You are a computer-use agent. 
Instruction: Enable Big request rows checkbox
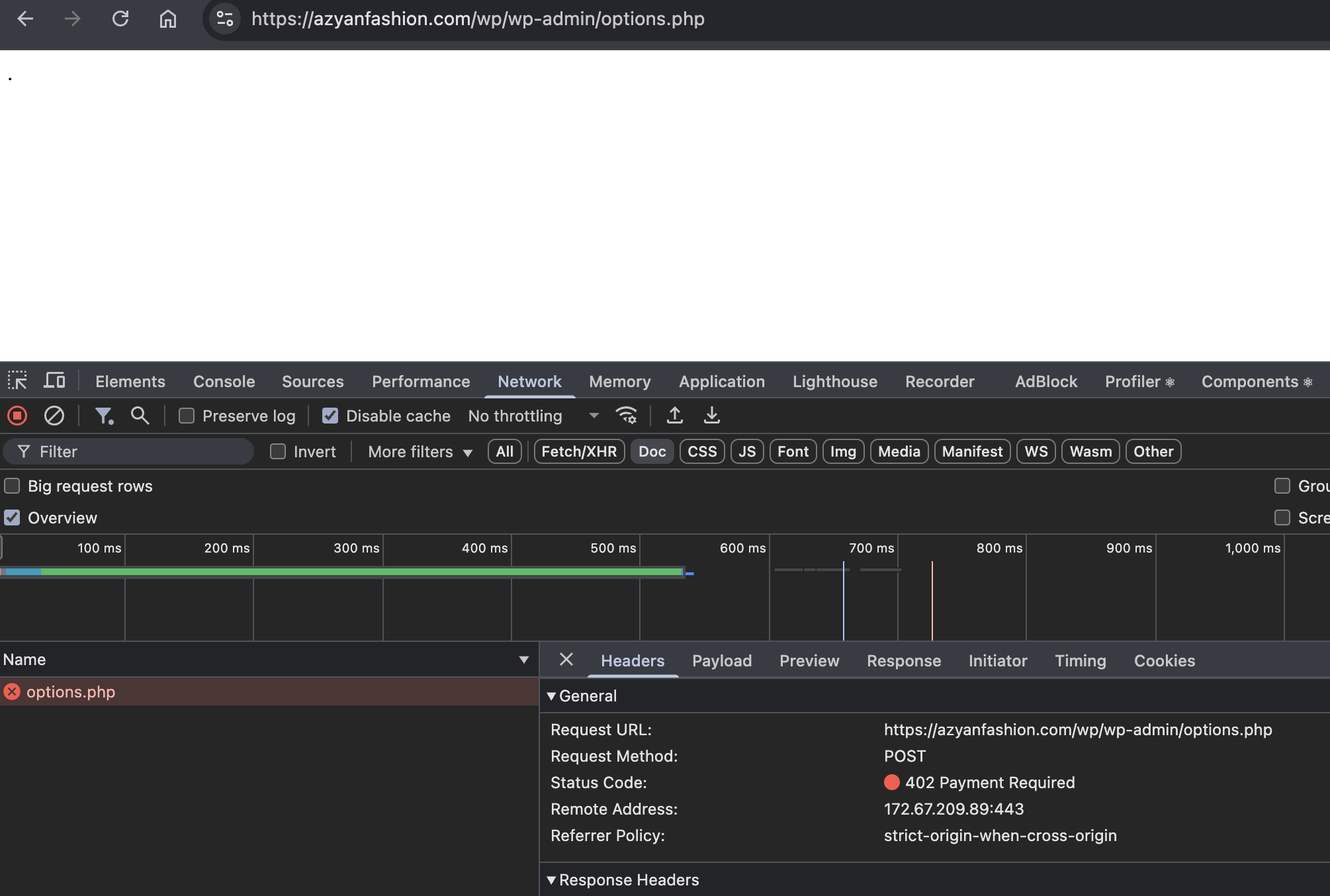13,486
